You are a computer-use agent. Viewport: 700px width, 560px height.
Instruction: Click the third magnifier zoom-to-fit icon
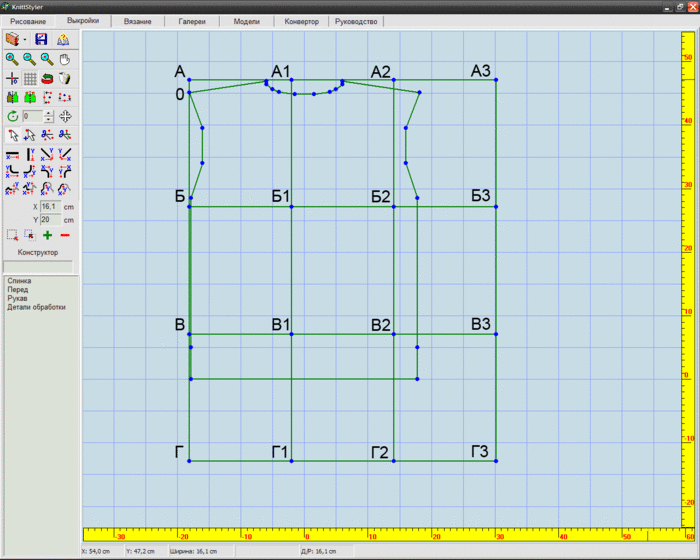click(x=47, y=59)
